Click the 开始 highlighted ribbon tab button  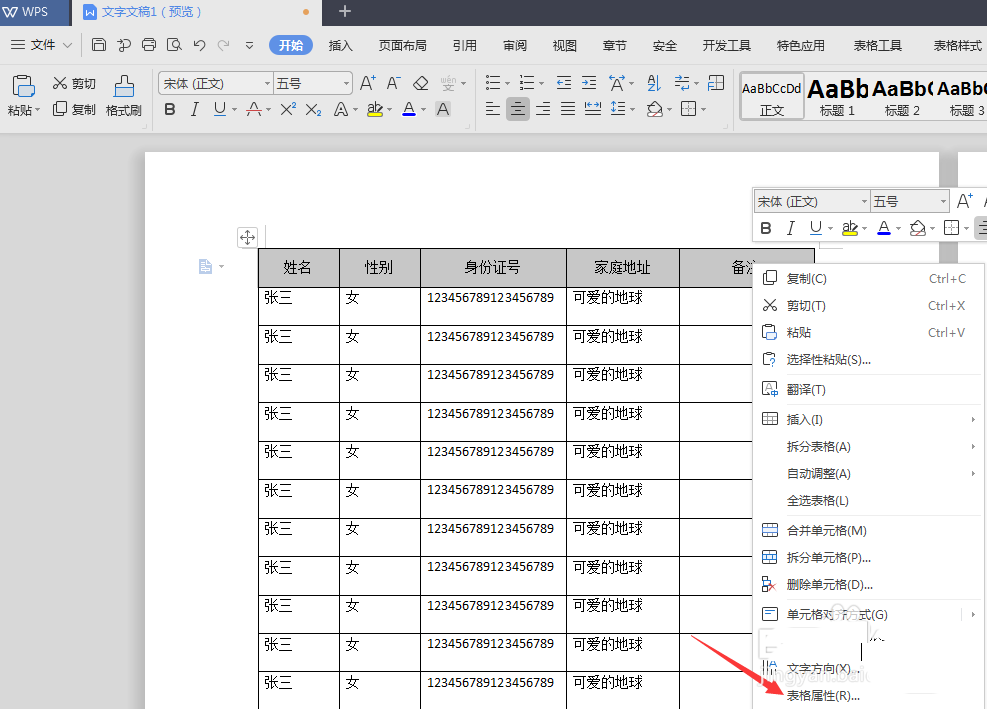click(x=291, y=45)
